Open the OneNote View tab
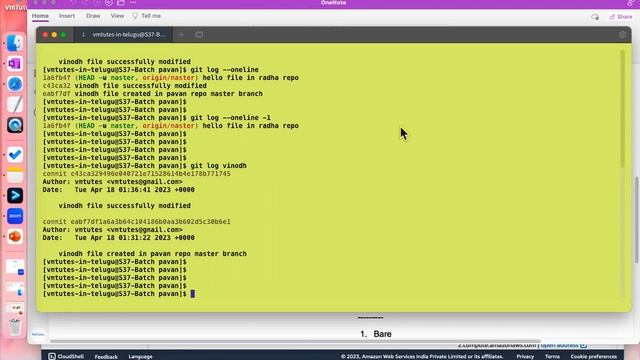The width and height of the screenshot is (640, 360). pos(117,16)
